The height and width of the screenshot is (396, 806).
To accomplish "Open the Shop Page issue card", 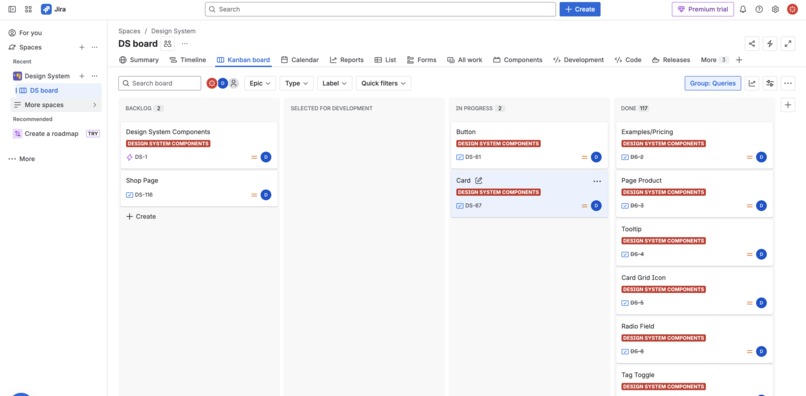I will pyautogui.click(x=199, y=188).
